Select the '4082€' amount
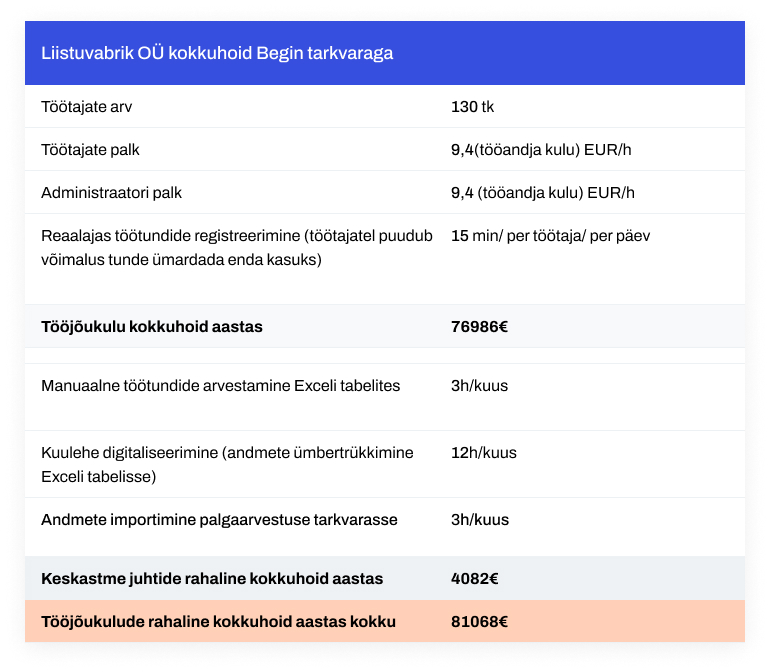 click(474, 579)
